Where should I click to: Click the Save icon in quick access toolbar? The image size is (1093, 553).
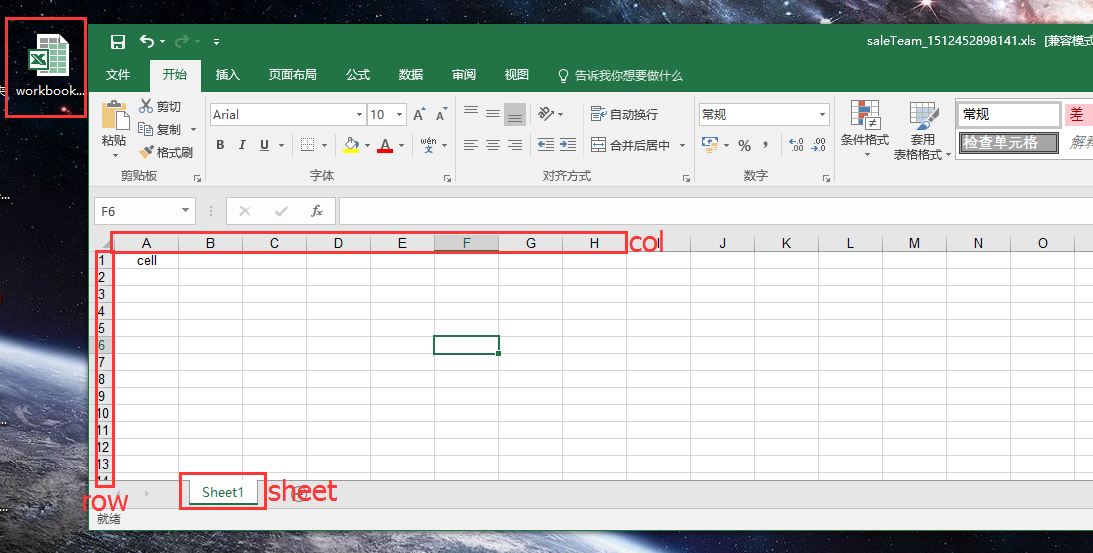pos(118,42)
